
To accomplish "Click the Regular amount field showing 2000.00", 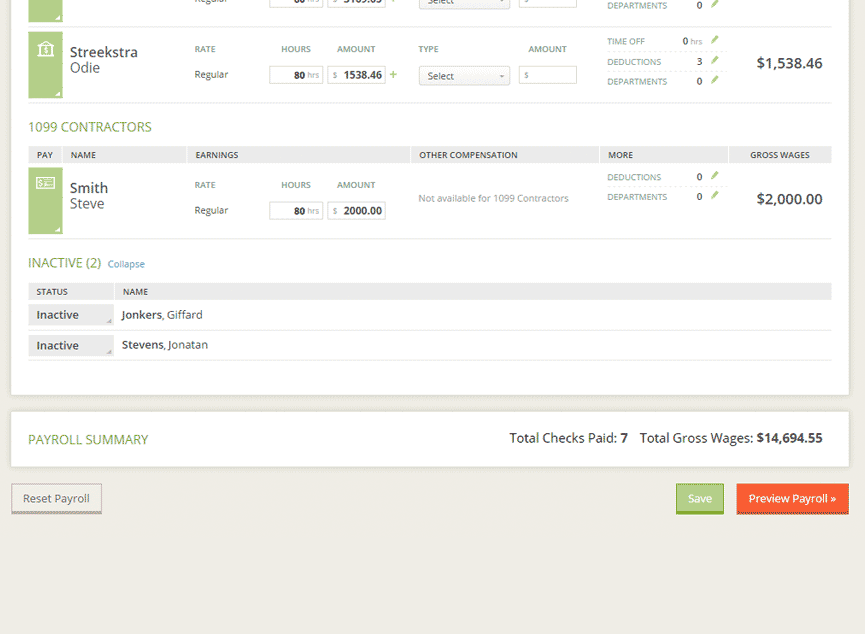I will 356,211.
